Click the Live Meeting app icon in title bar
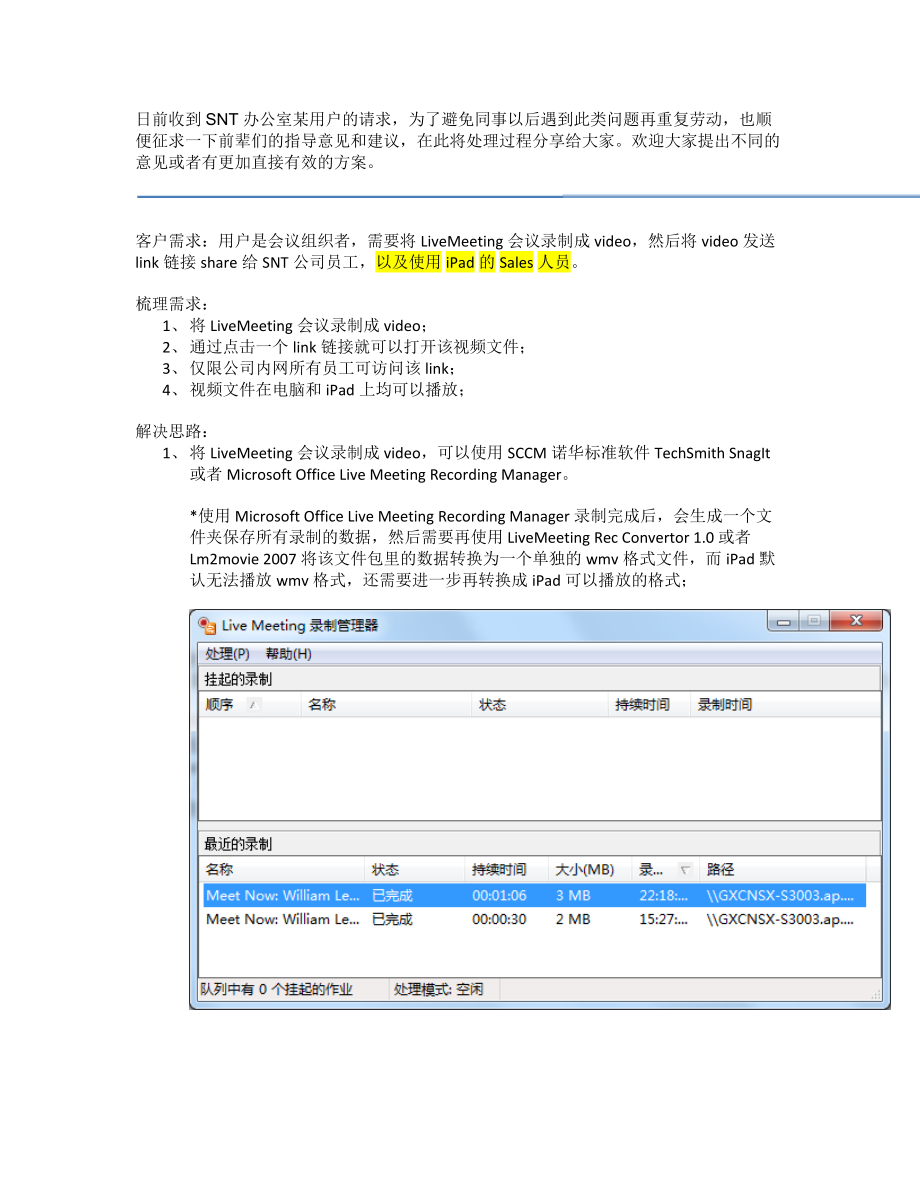The image size is (920, 1191). [207, 625]
